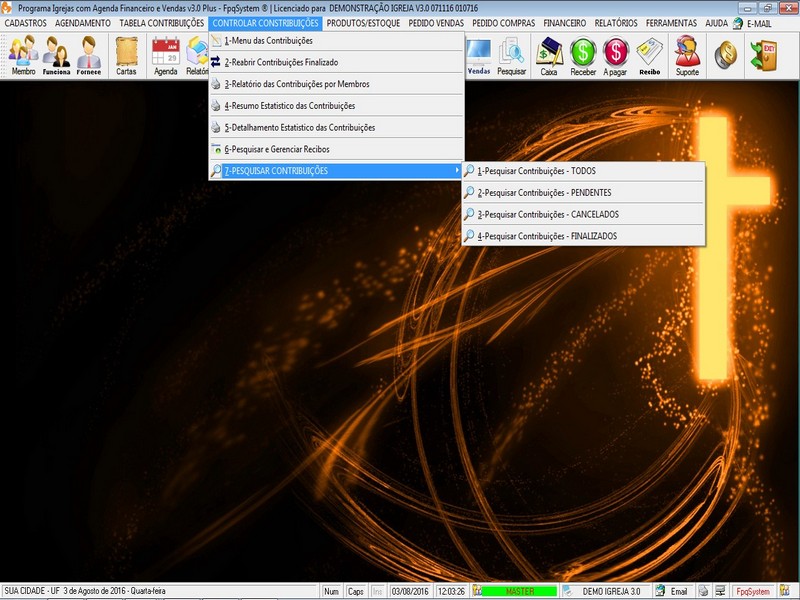The image size is (800, 600).
Task: Choose 4-Pesquisar Contribuições - FINALIZADOS
Action: coord(583,236)
